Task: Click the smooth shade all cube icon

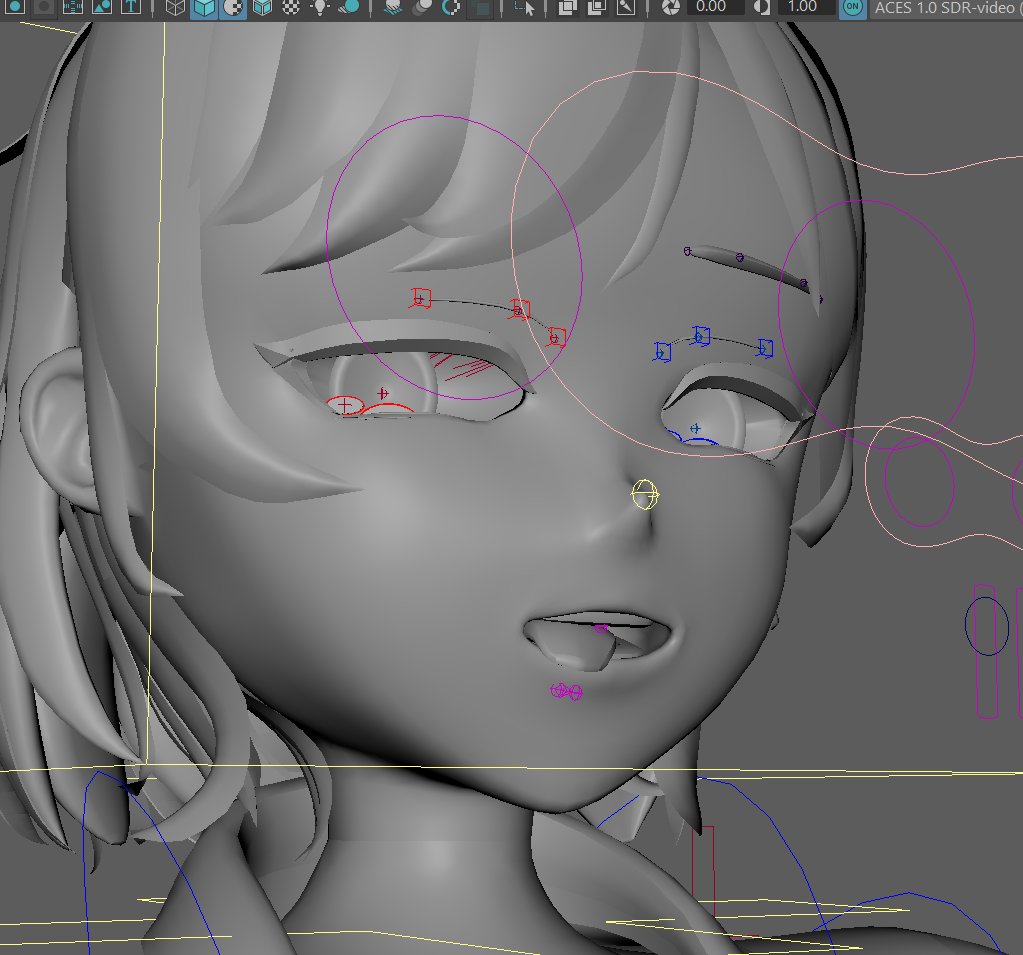Action: tap(204, 7)
